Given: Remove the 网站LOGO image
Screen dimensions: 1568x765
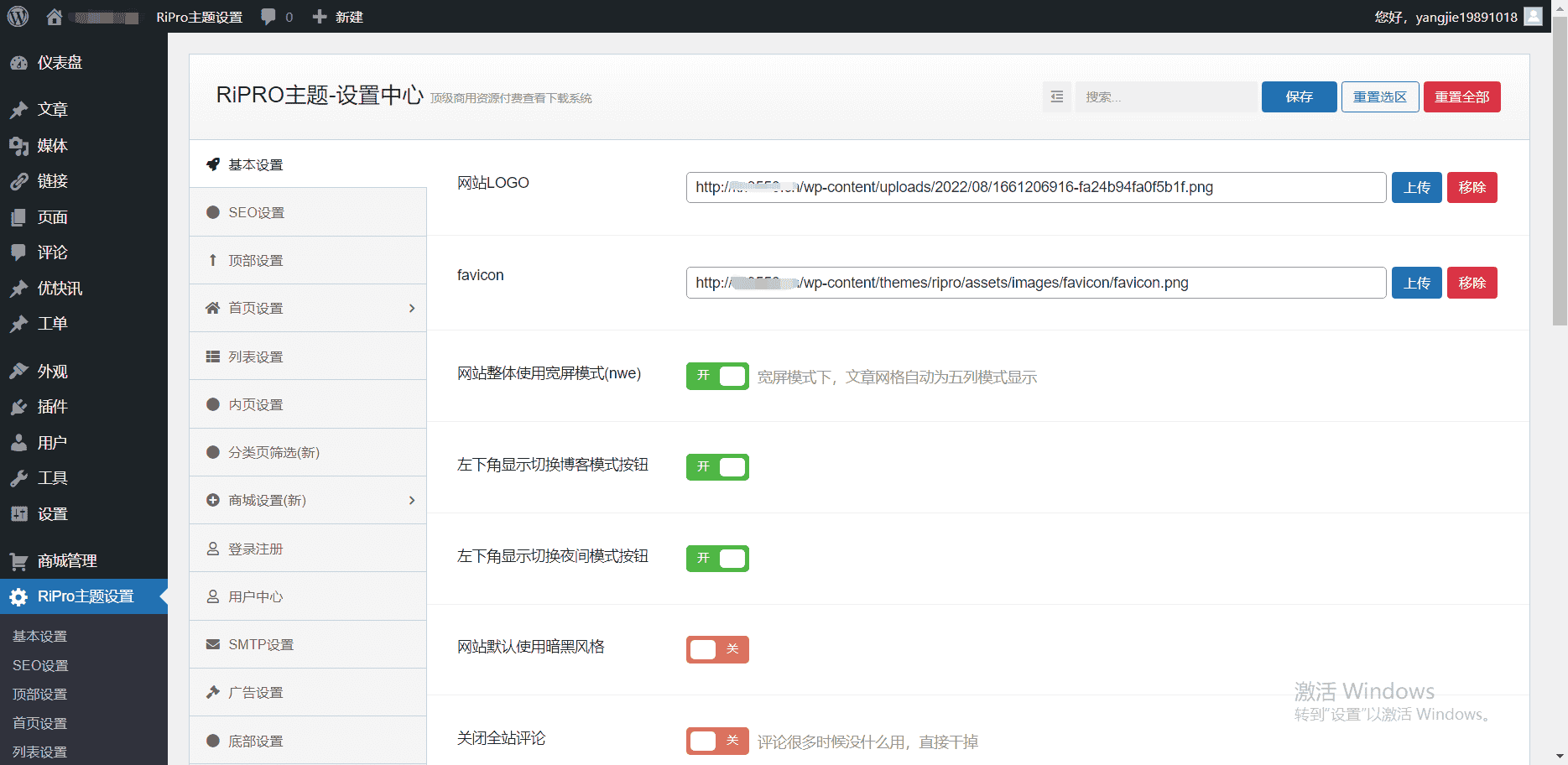Looking at the screenshot, I should coord(1472,187).
